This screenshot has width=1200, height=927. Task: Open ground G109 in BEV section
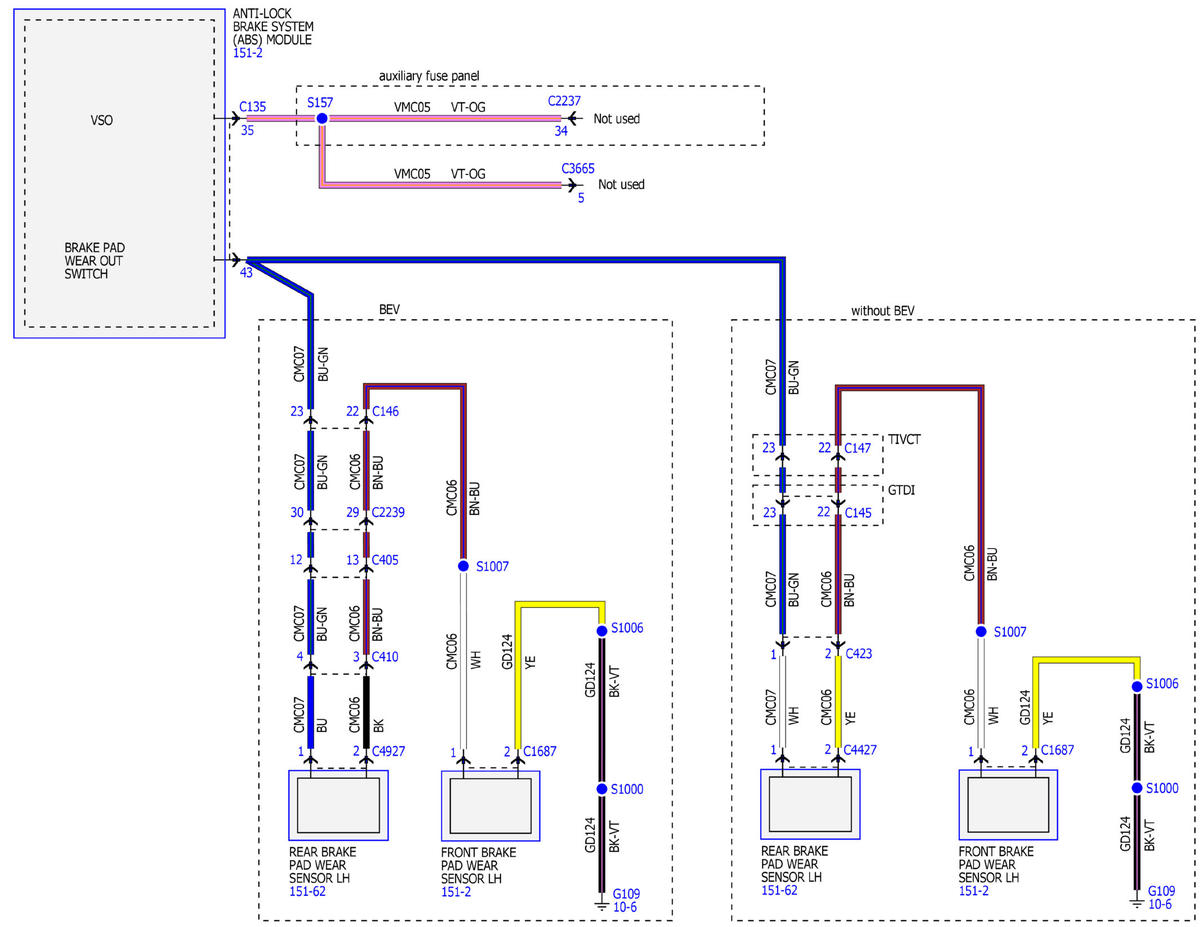(x=626, y=894)
